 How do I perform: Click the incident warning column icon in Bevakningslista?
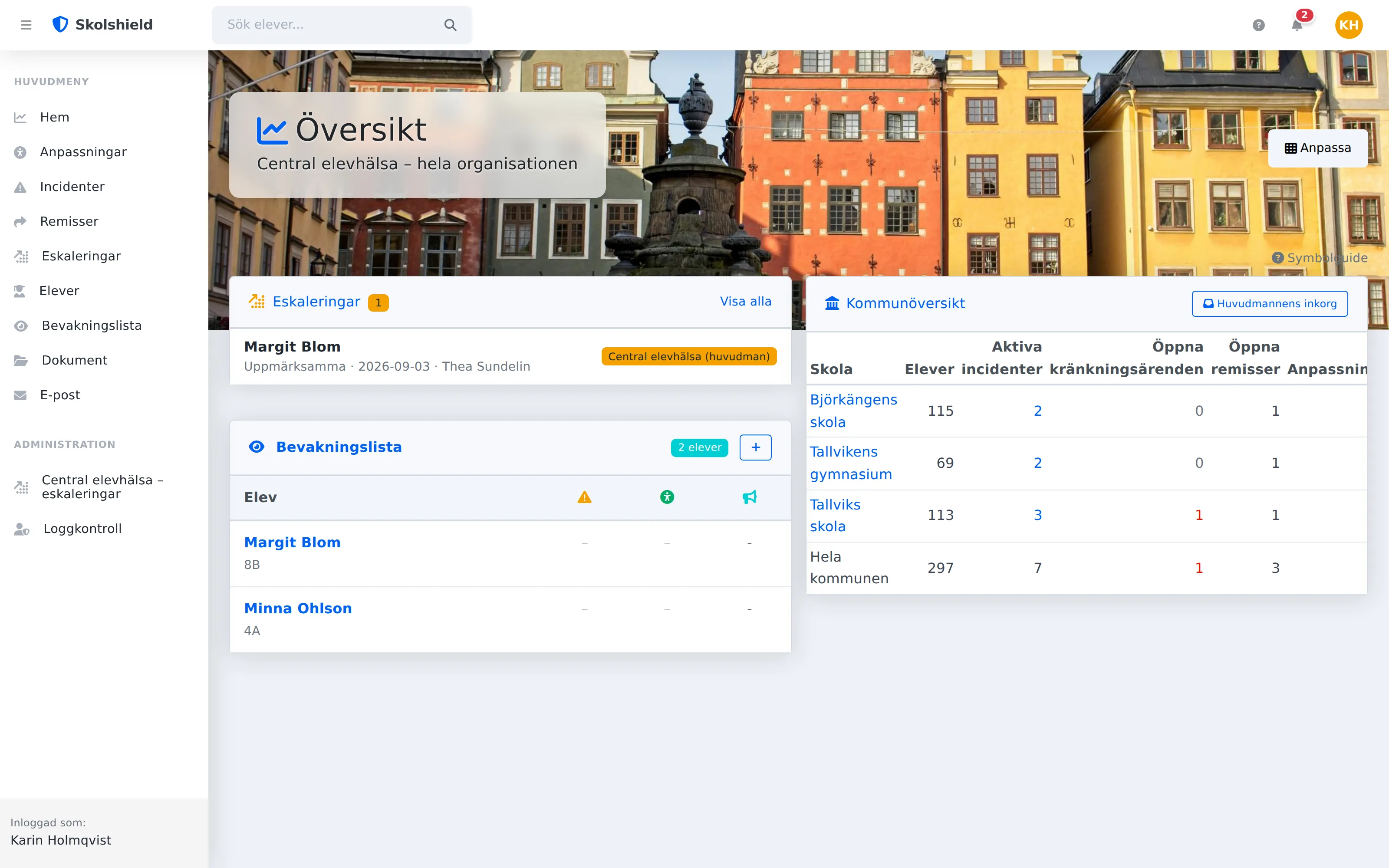[584, 497]
